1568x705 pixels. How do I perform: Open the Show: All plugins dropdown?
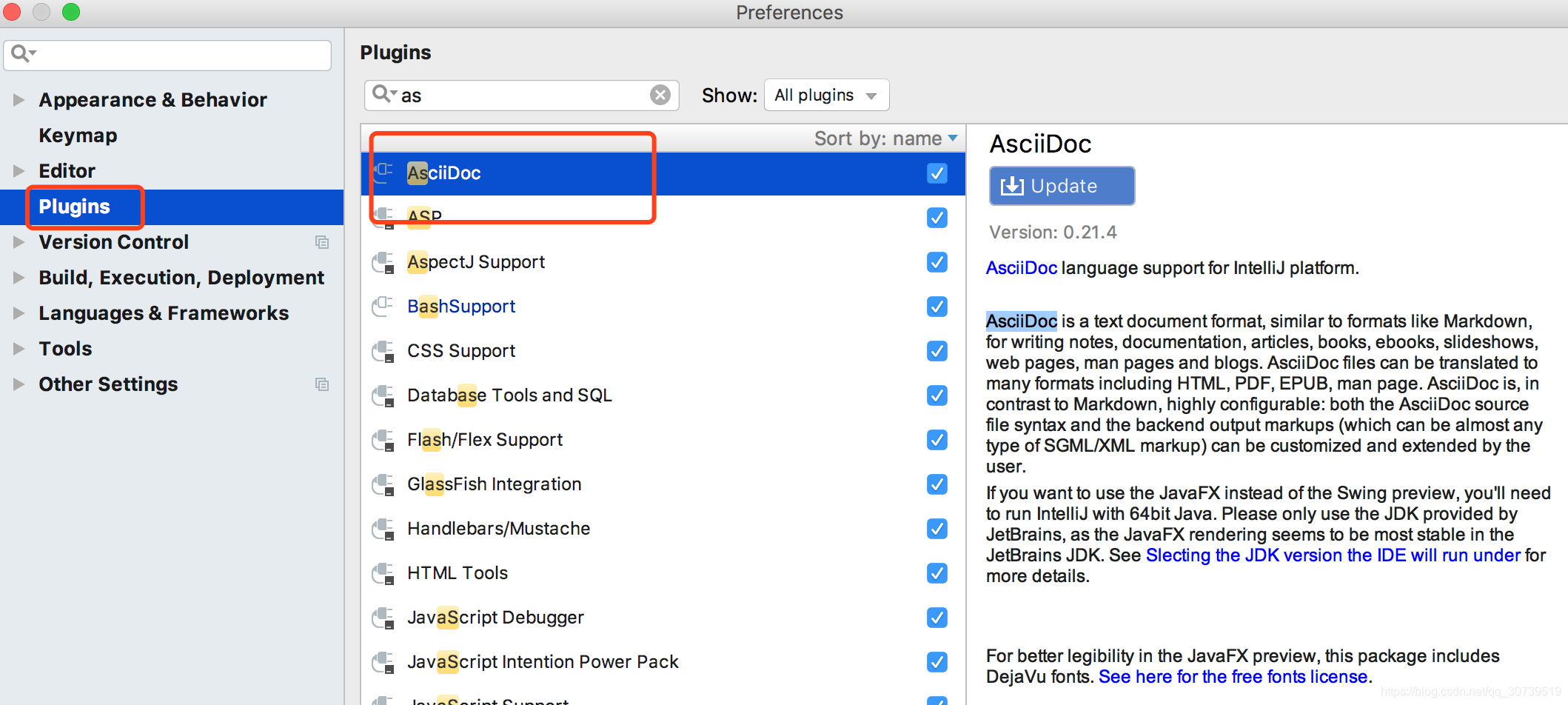pos(826,95)
